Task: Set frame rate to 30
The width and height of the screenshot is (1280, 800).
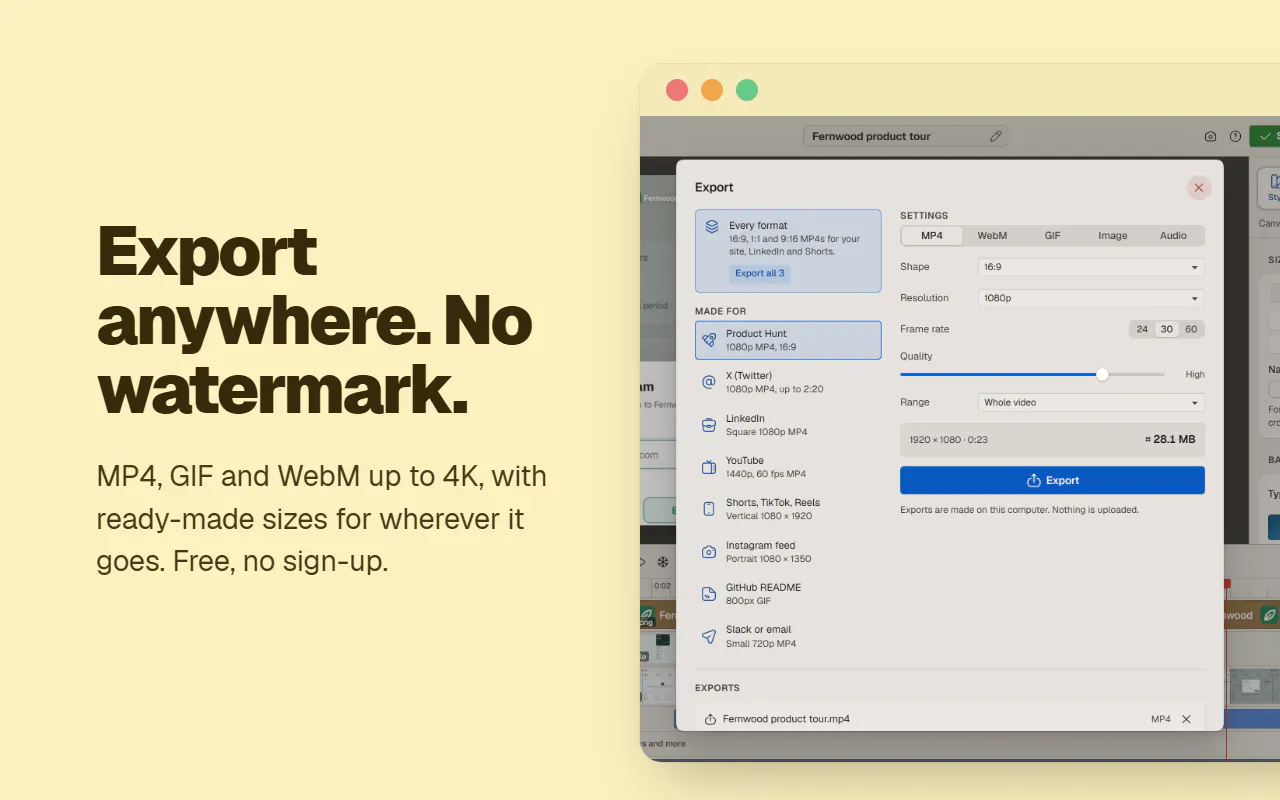Action: tap(1166, 329)
